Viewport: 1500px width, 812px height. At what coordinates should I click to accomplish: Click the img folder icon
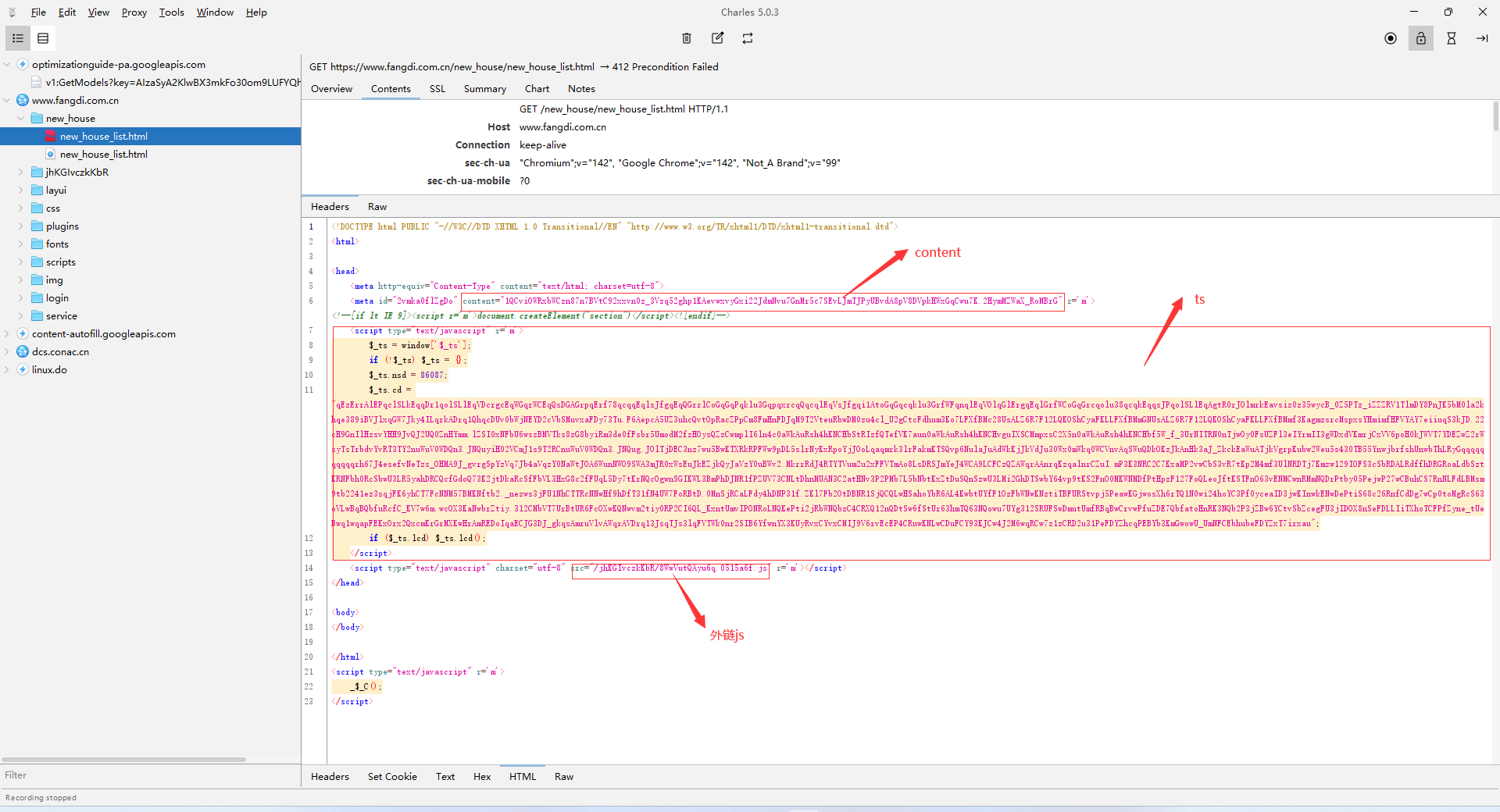tap(37, 280)
